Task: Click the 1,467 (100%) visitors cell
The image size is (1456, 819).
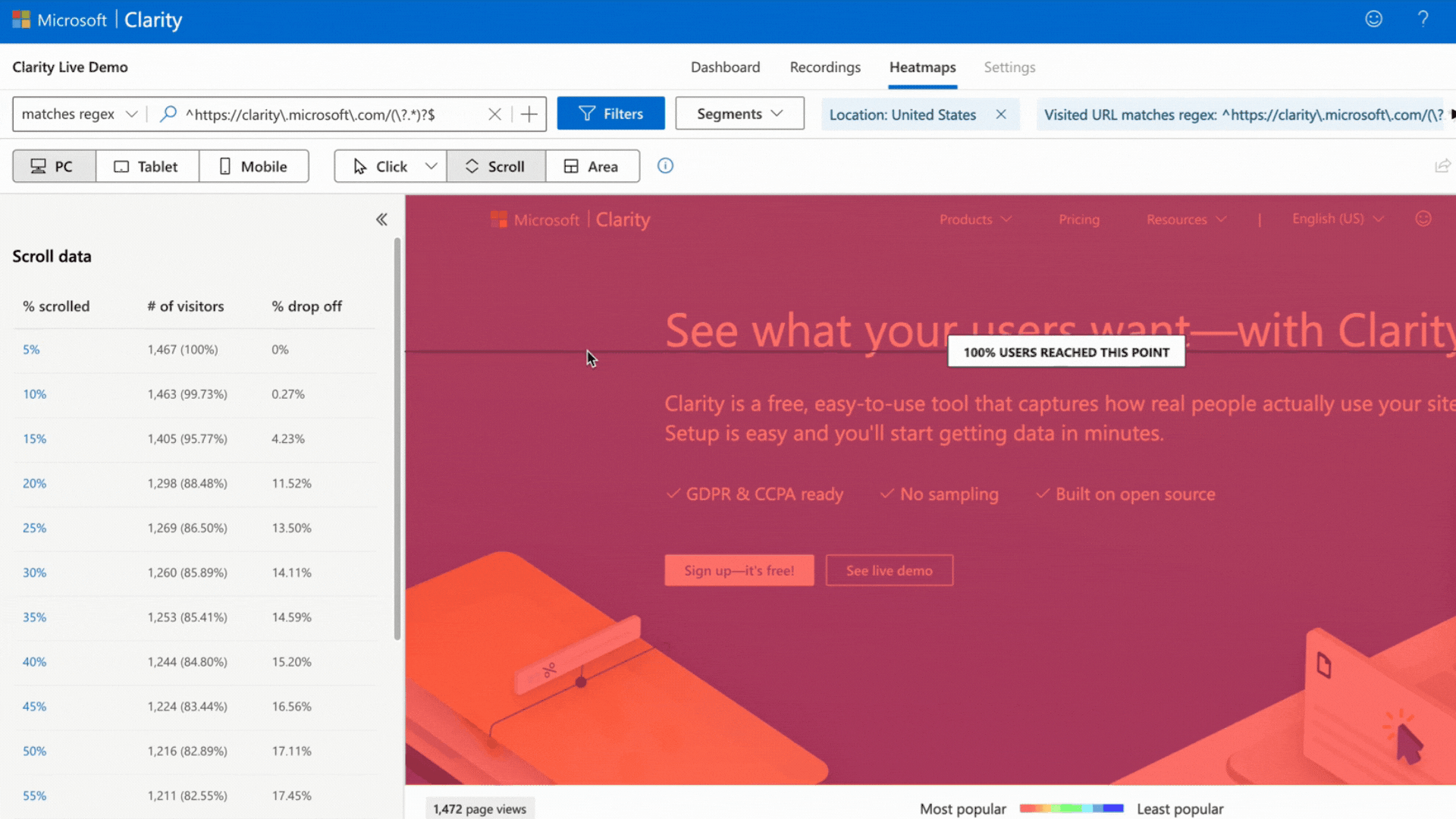Action: coord(183,350)
